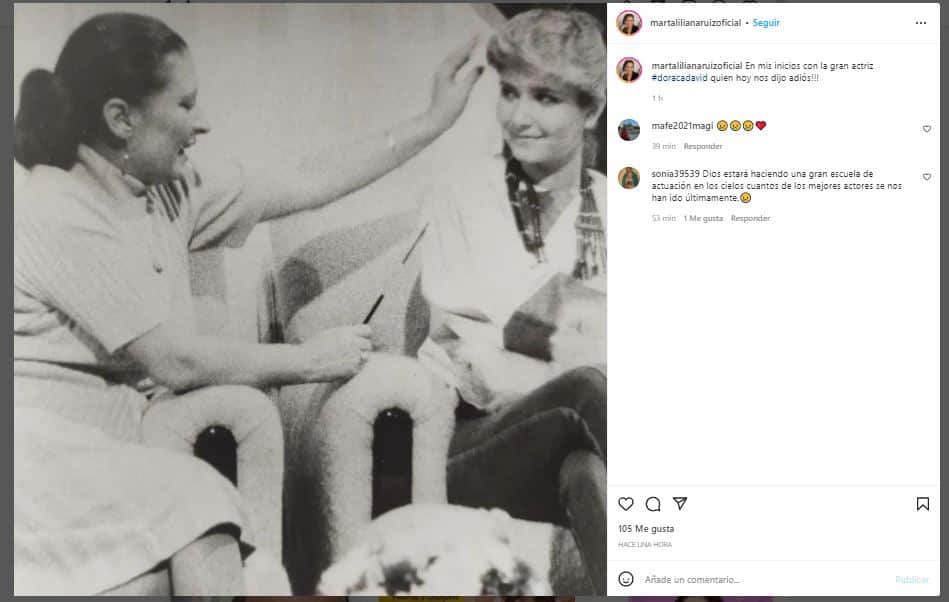The height and width of the screenshot is (602, 949).
Task: Click martalilianaruizoficial profile picture in header
Action: coord(629,23)
